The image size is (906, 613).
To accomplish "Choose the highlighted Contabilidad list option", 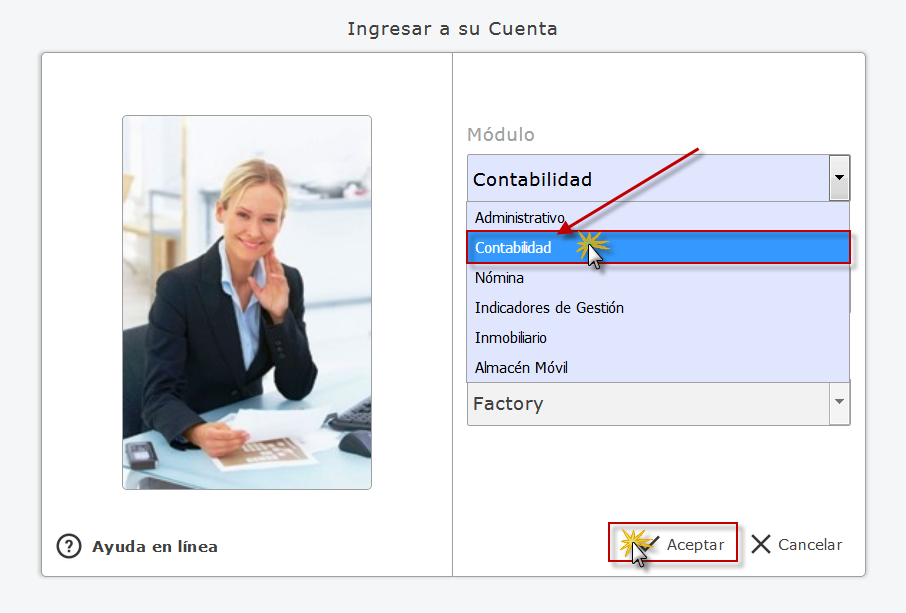I will (658, 247).
